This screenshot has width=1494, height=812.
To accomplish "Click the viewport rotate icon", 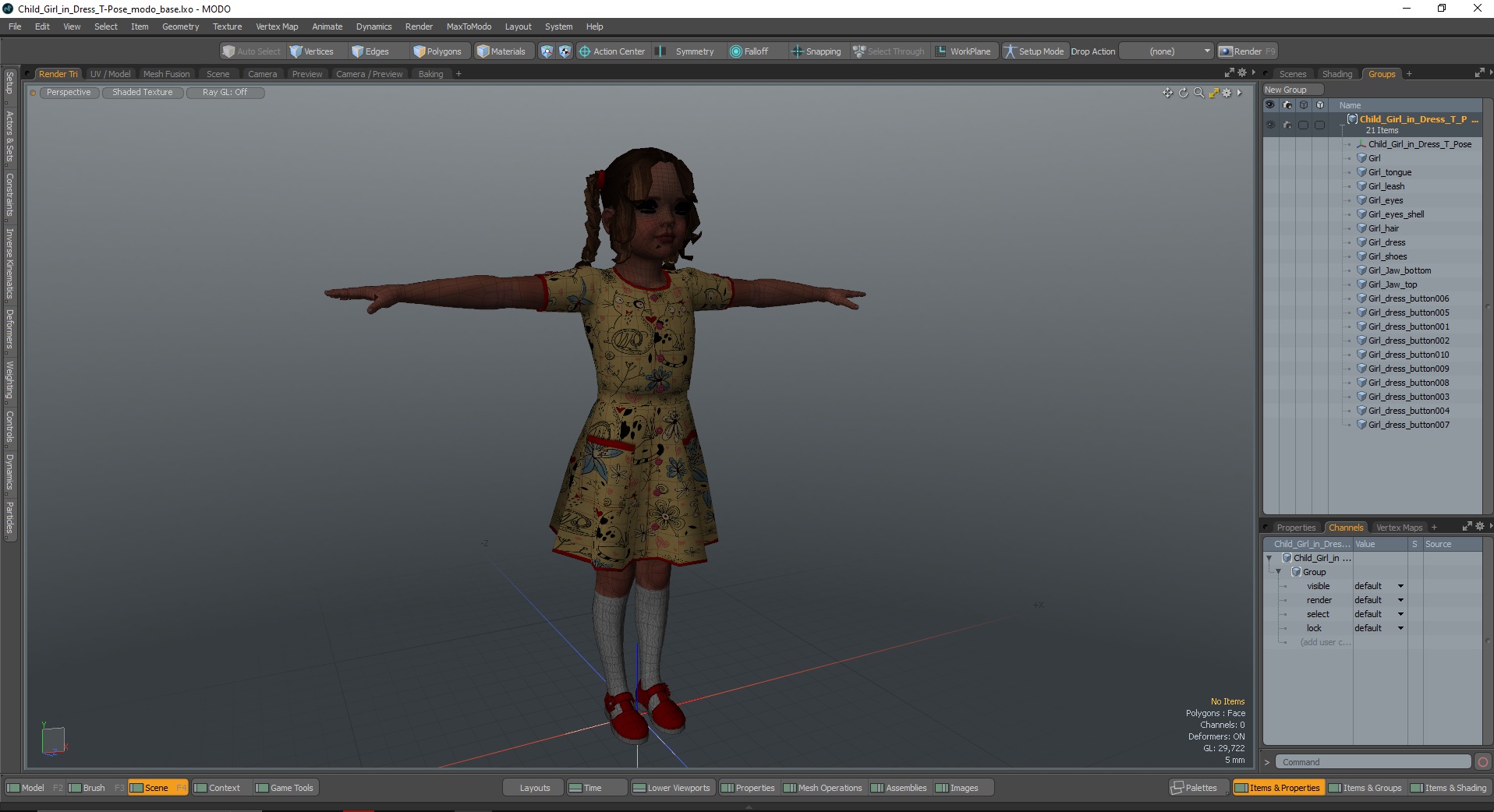I will click(x=1183, y=93).
